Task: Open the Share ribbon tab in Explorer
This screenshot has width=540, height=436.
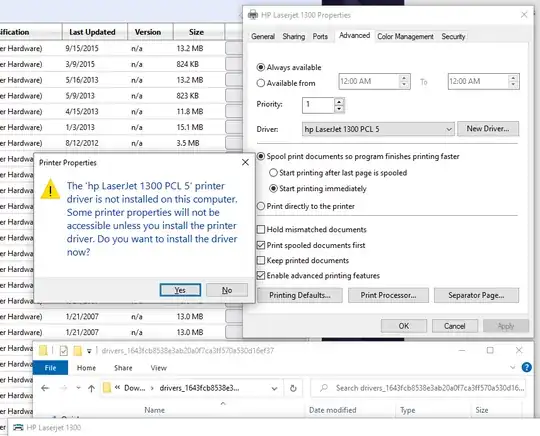Action: 123,368
